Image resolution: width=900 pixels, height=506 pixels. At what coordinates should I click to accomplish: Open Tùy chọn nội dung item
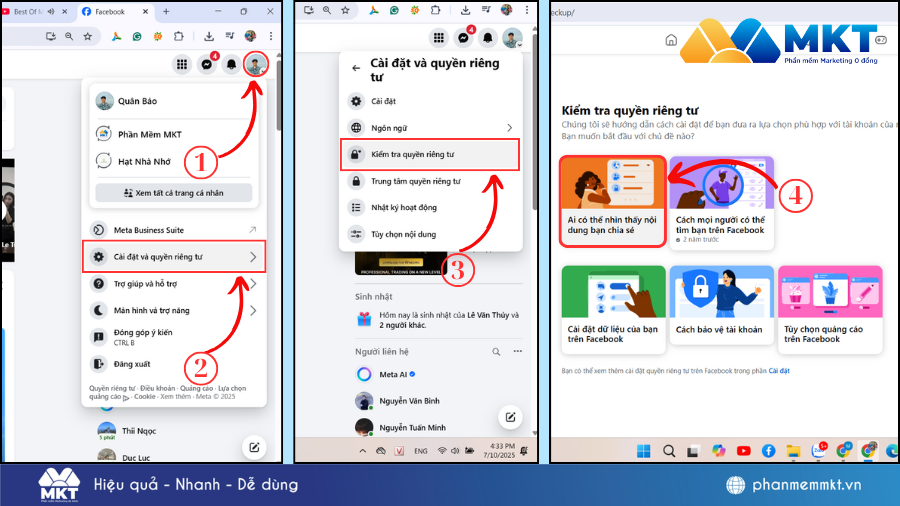[430, 234]
